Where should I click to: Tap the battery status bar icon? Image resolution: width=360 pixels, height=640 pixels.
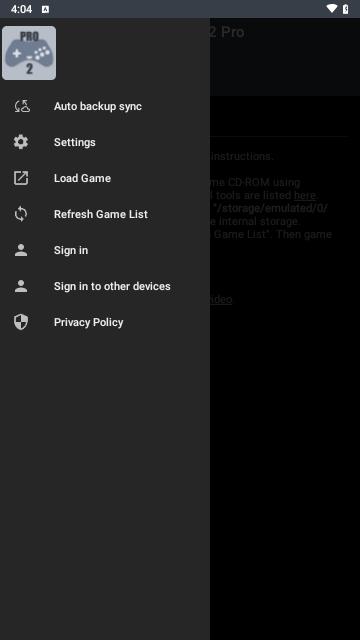345,9
